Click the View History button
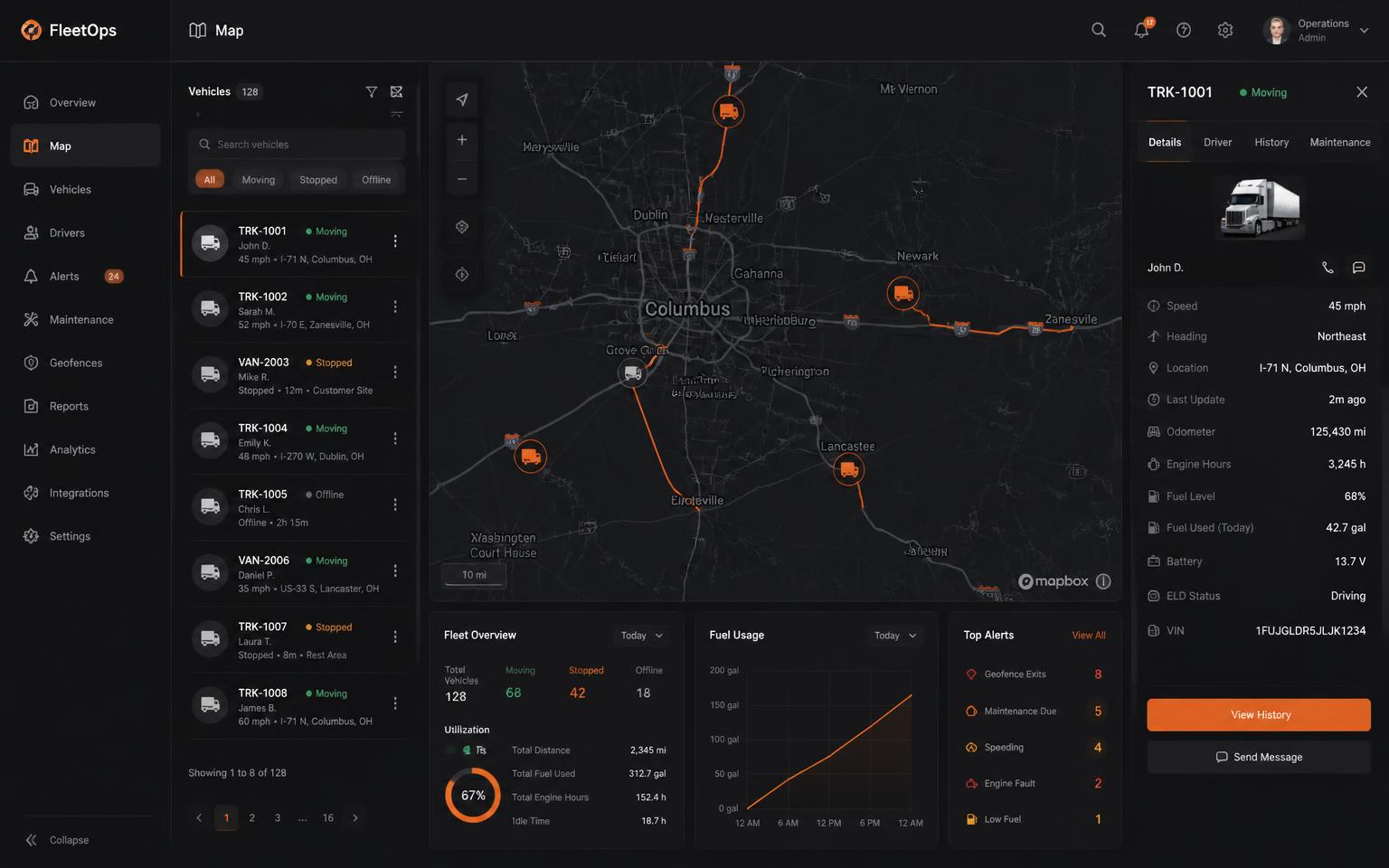 click(x=1259, y=714)
